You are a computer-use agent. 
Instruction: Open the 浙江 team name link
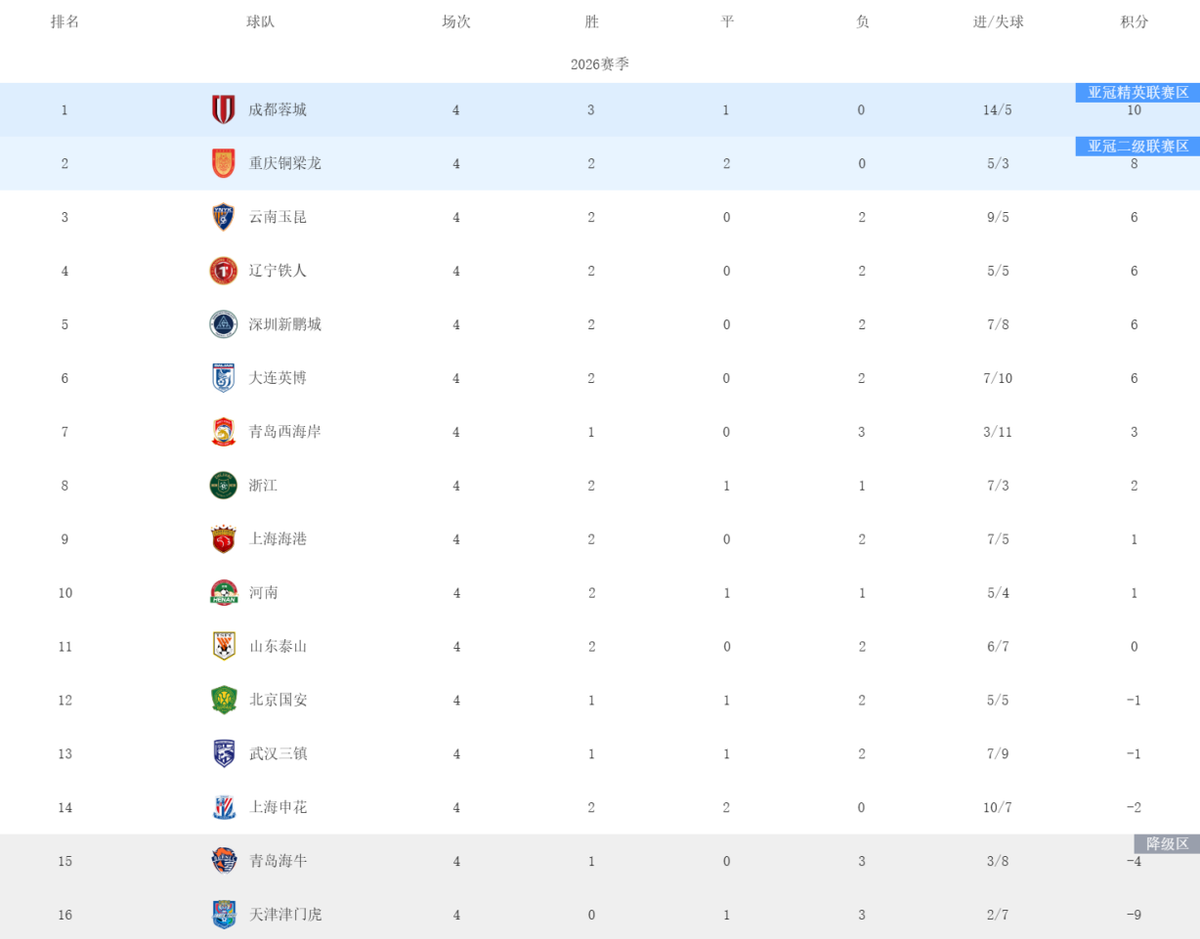(x=263, y=485)
